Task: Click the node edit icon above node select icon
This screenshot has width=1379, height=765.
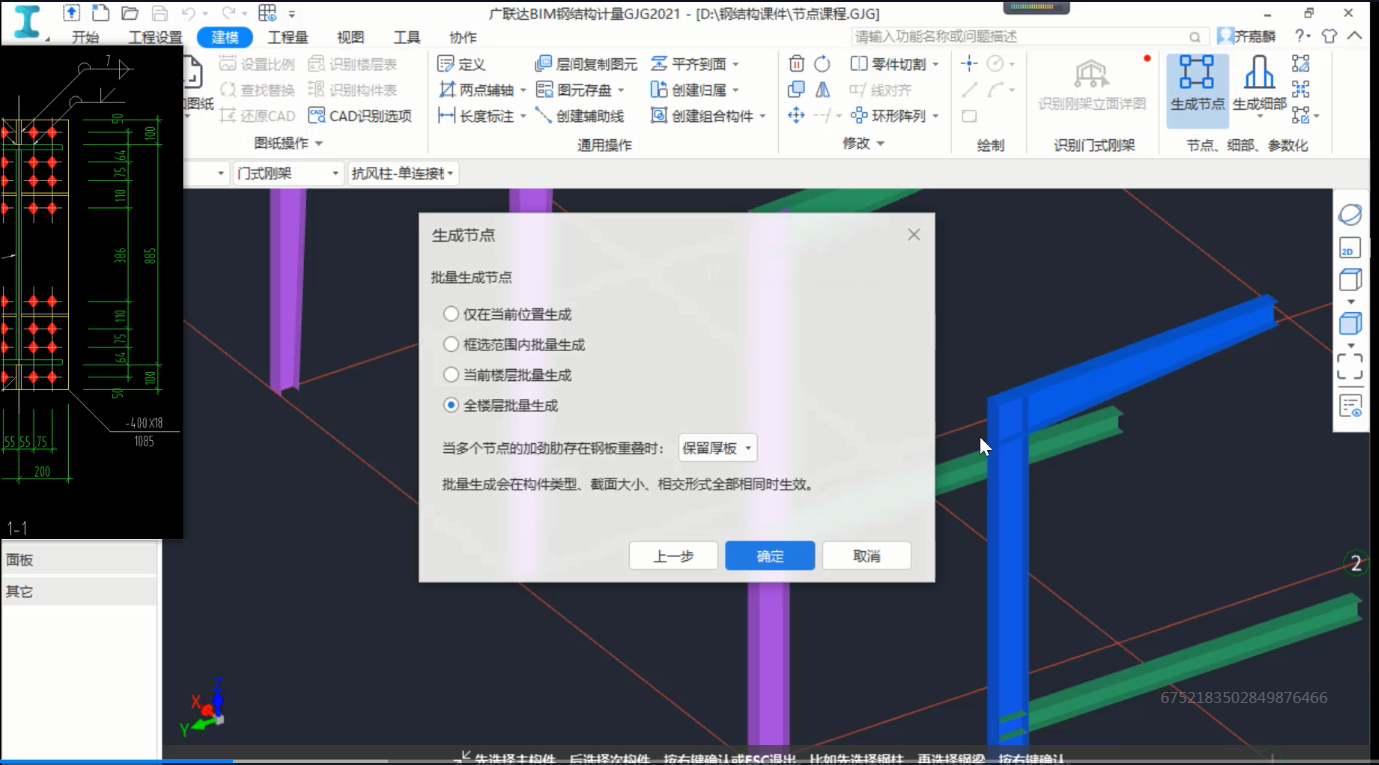Action: pyautogui.click(x=1301, y=64)
